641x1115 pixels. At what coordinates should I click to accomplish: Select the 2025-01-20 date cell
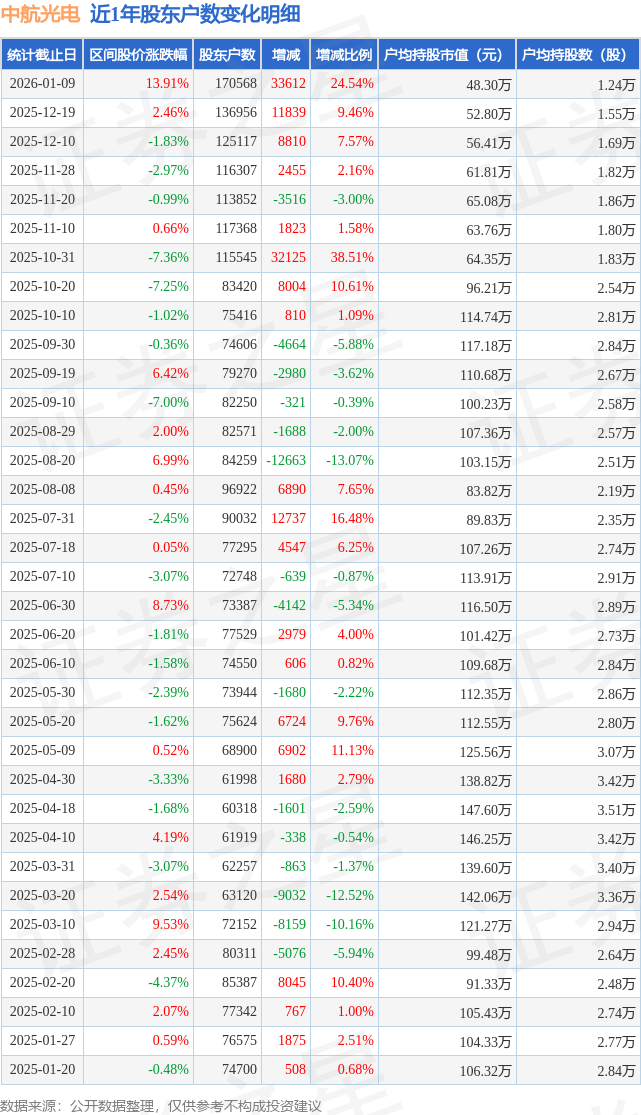point(42,1071)
